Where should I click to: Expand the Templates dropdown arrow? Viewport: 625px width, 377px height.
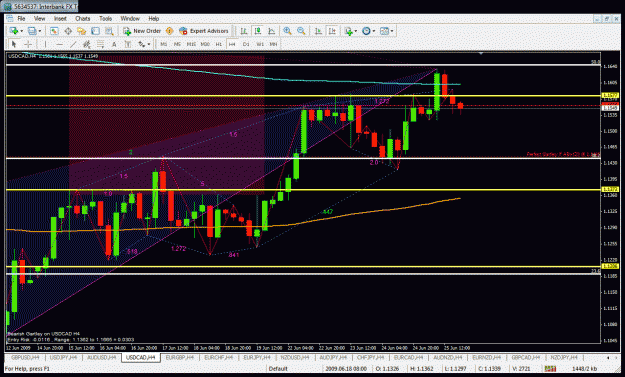pos(392,31)
